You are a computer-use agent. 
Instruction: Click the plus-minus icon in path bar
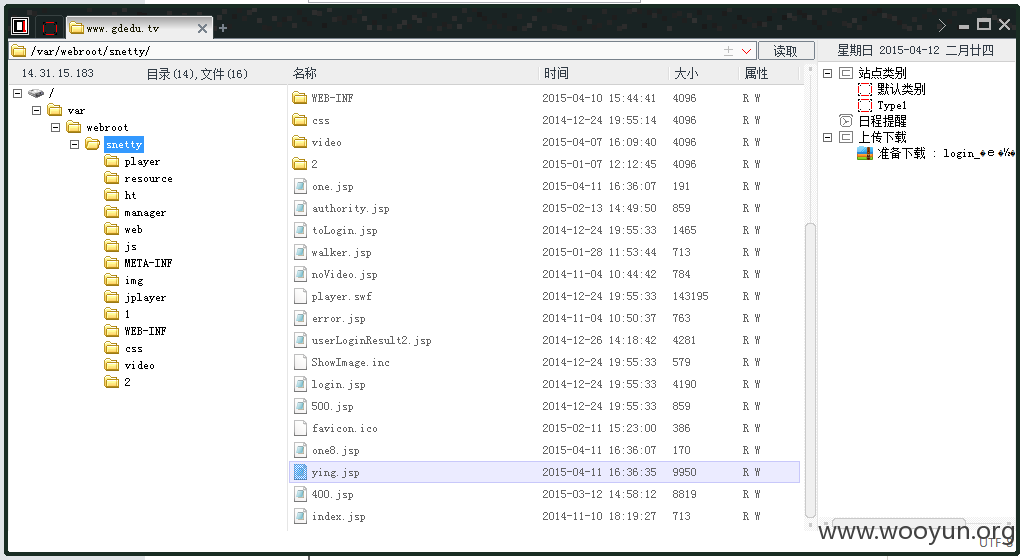[x=728, y=51]
